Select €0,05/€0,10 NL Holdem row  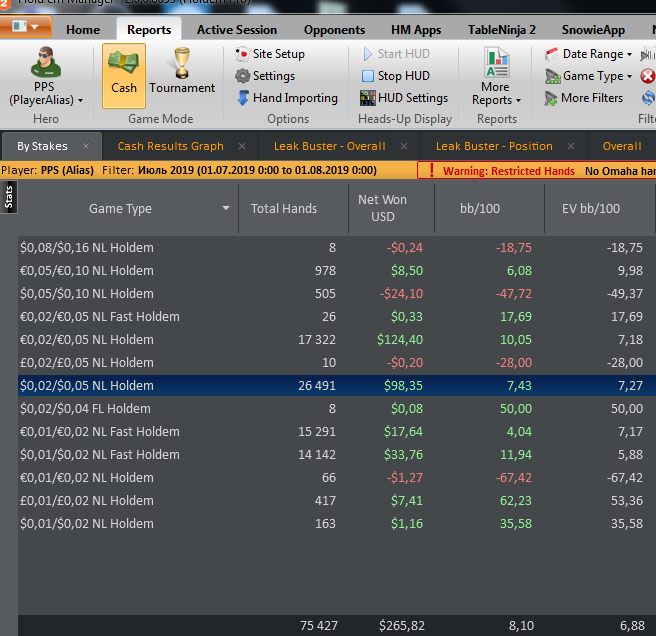click(337, 270)
